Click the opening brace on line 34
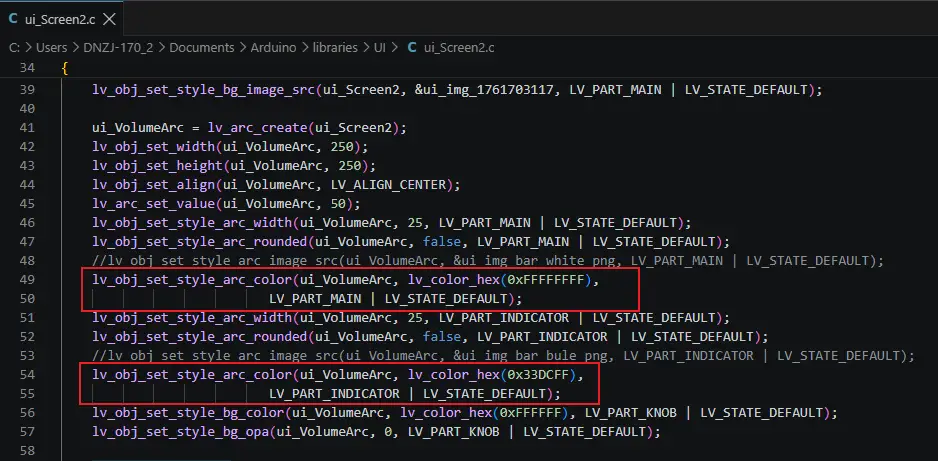The width and height of the screenshot is (938, 461). click(x=65, y=68)
